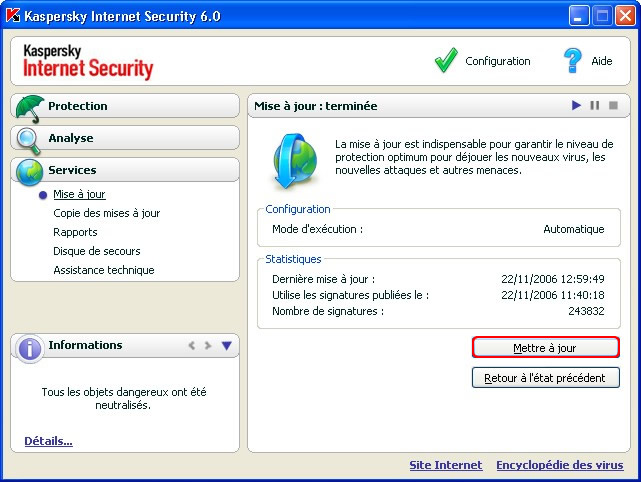Click the globe update arrow illustration

tap(295, 161)
